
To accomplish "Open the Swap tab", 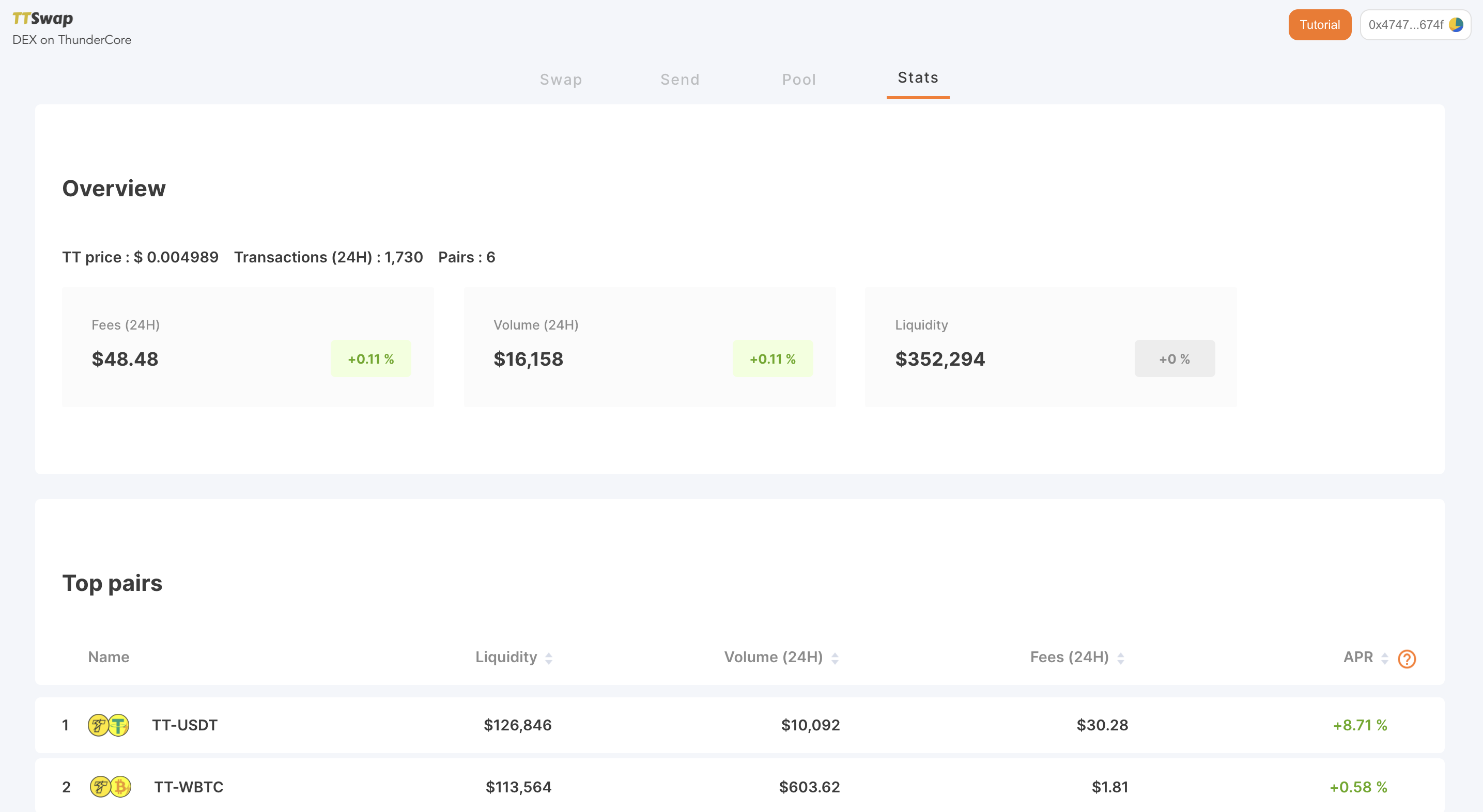I will click(x=561, y=80).
